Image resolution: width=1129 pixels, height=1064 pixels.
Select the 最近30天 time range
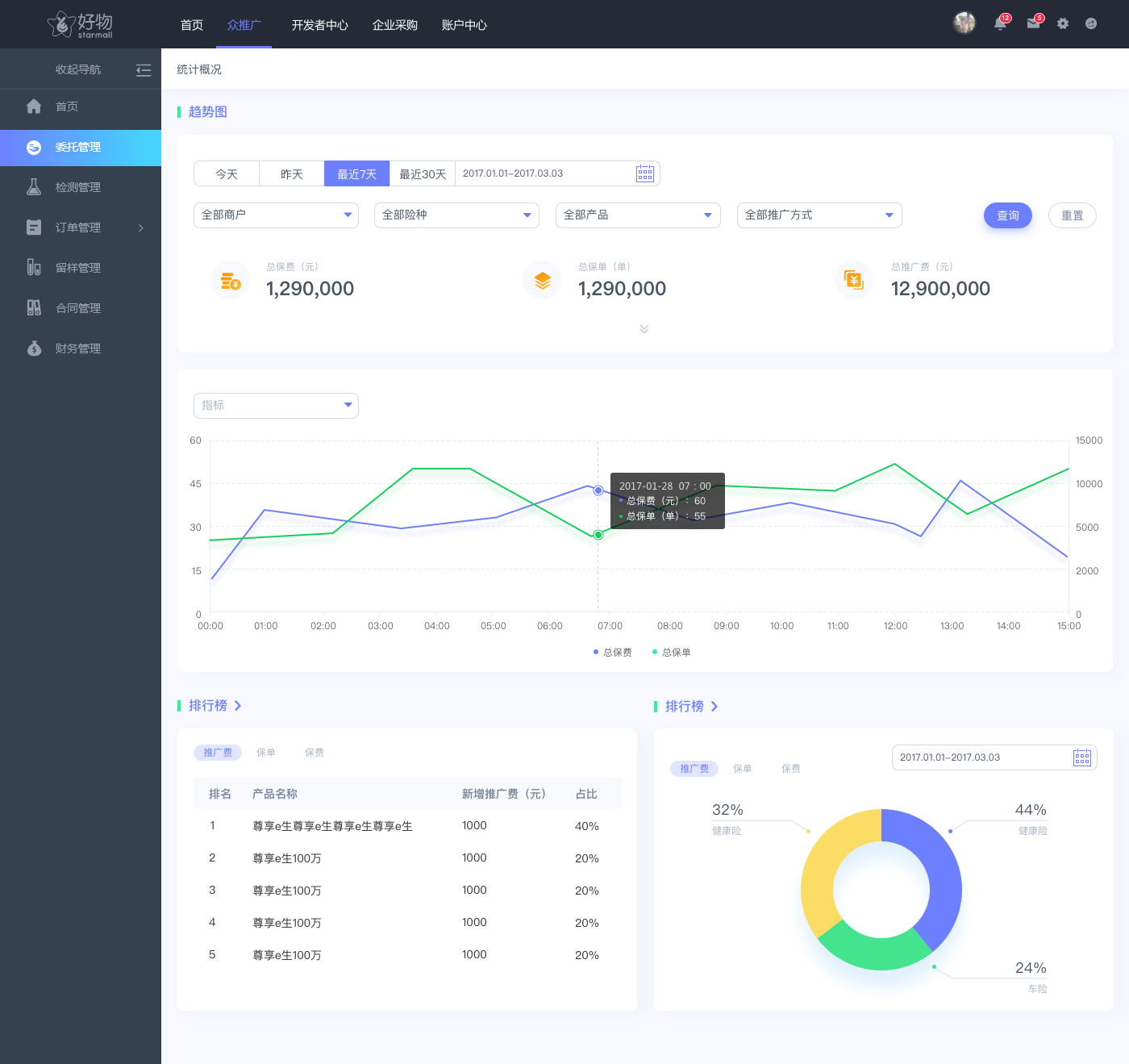tap(423, 173)
